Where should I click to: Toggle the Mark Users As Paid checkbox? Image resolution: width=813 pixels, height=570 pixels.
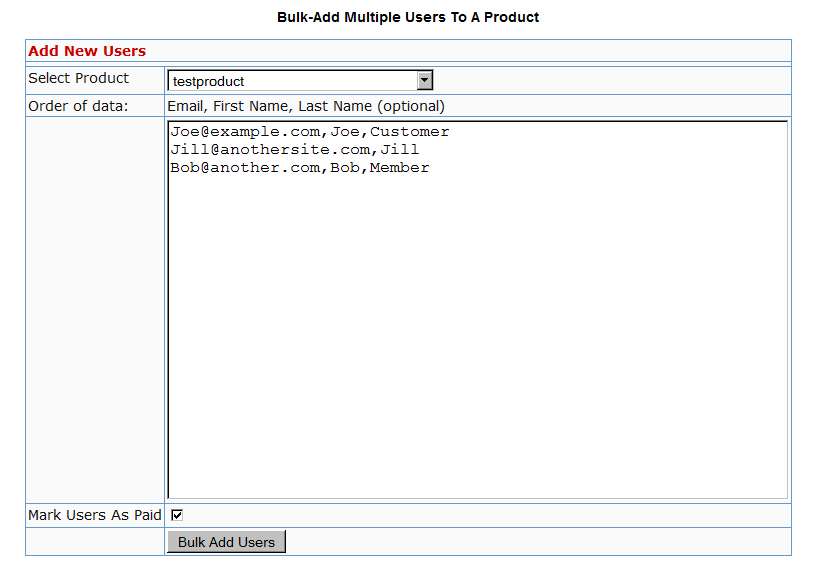[x=177, y=515]
